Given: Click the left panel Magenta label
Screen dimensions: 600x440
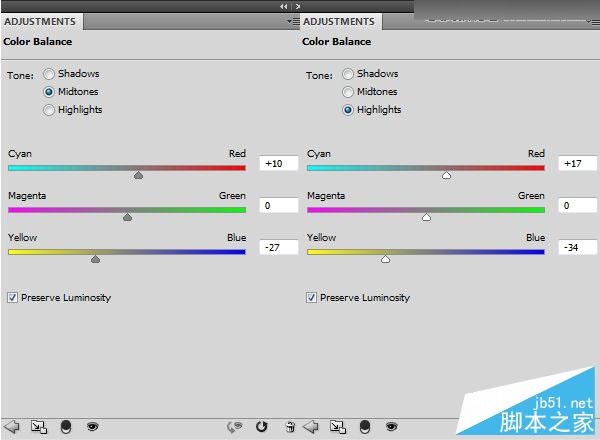Looking at the screenshot, I should 27,196.
